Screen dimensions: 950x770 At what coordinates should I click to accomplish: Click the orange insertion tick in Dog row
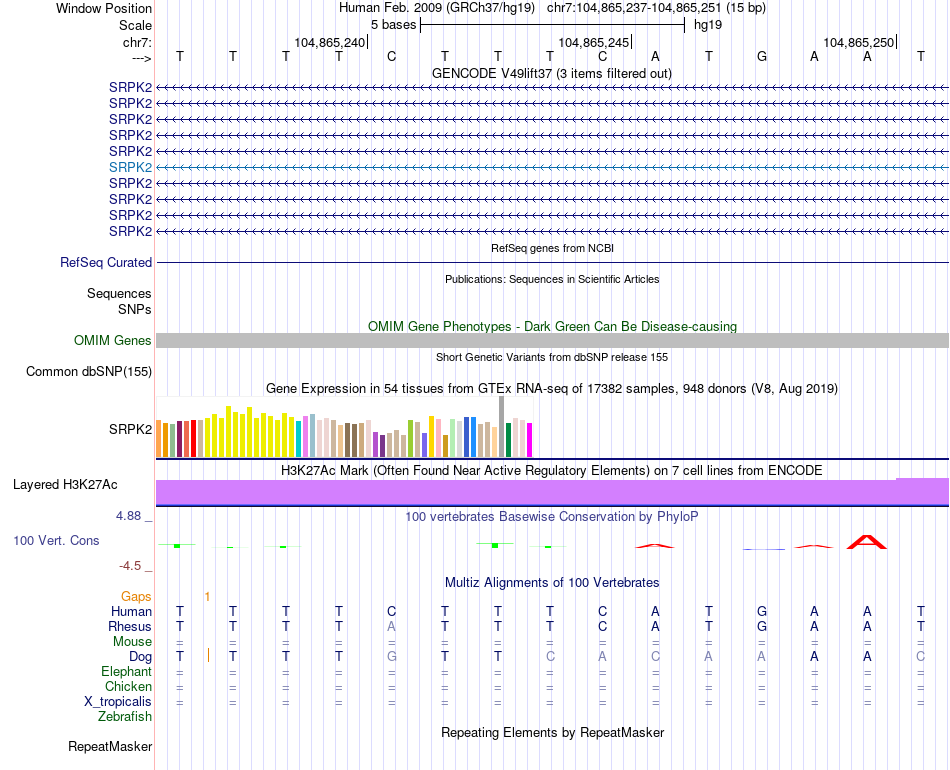pyautogui.click(x=208, y=655)
